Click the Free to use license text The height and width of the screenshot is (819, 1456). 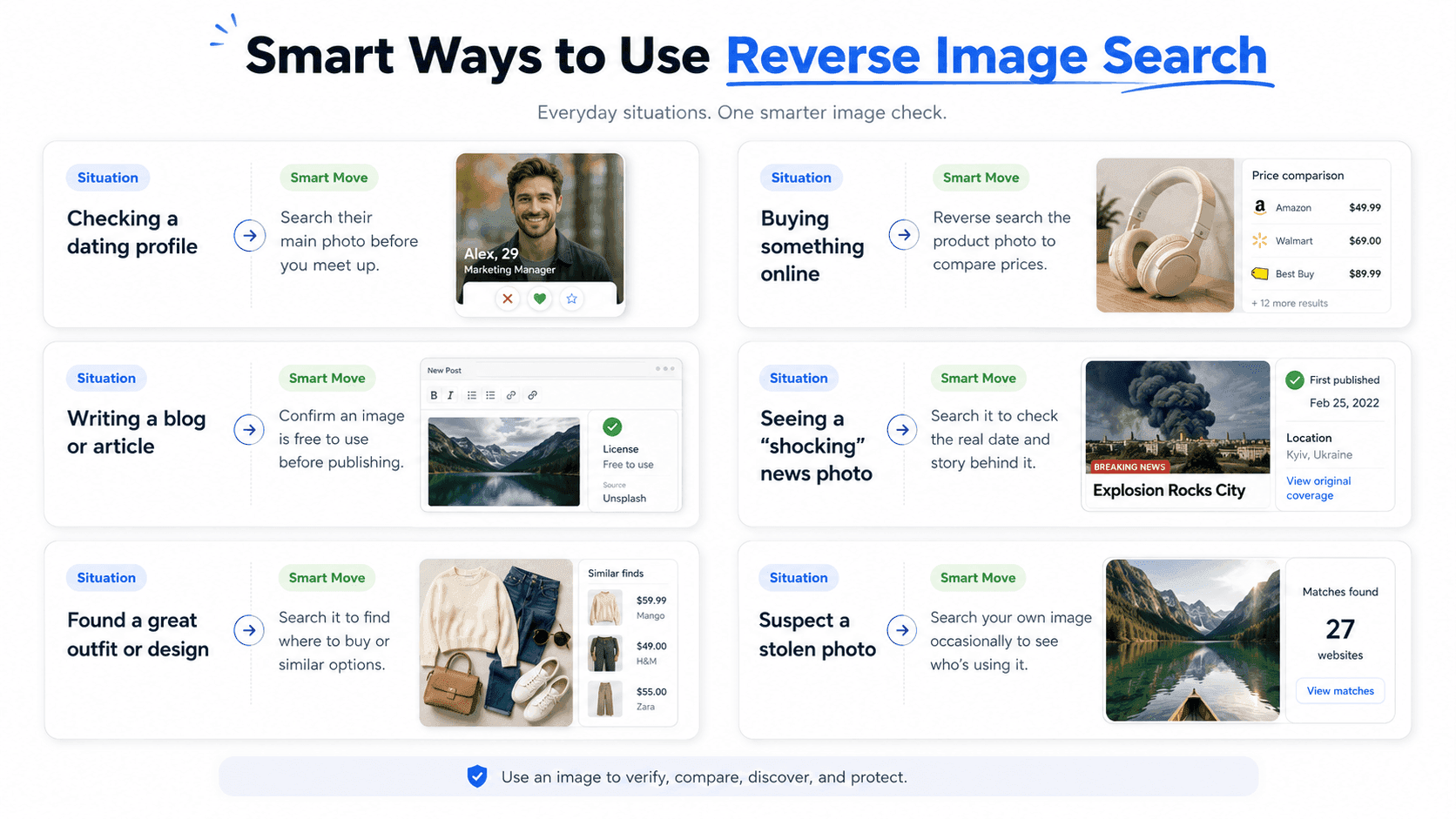pos(628,465)
